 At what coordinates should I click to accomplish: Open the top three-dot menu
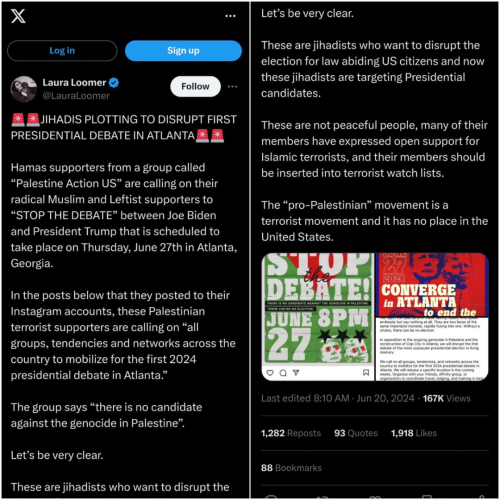[230, 16]
